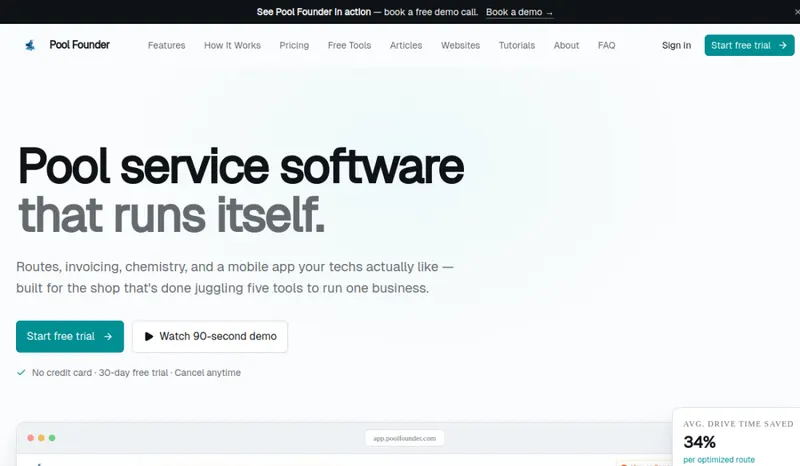Open the Free Tools menu
The image size is (800, 466).
(x=349, y=45)
